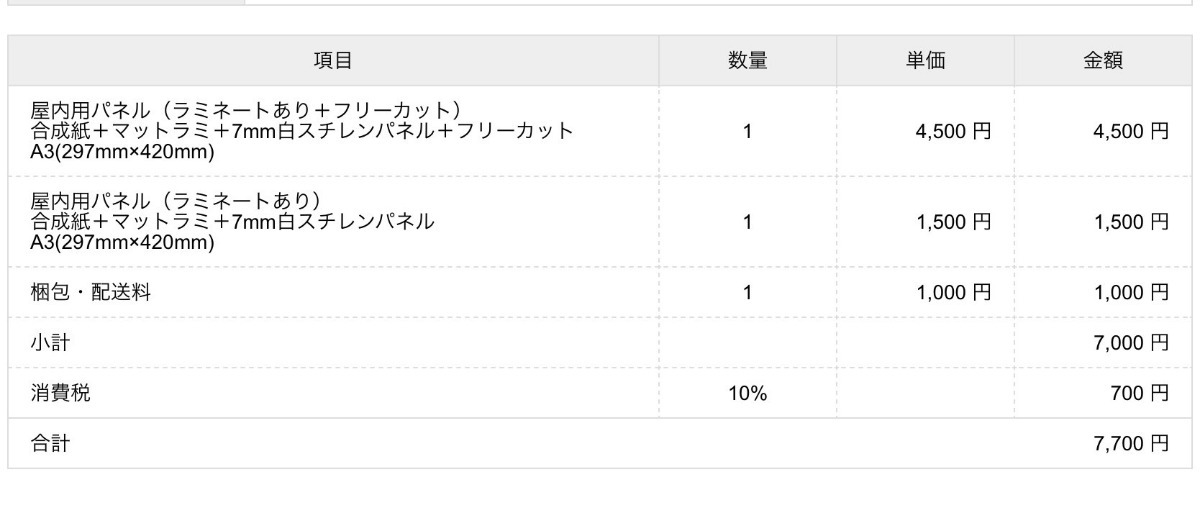Click the 1,000 円 shipping unit price
1200x514 pixels.
(953, 293)
